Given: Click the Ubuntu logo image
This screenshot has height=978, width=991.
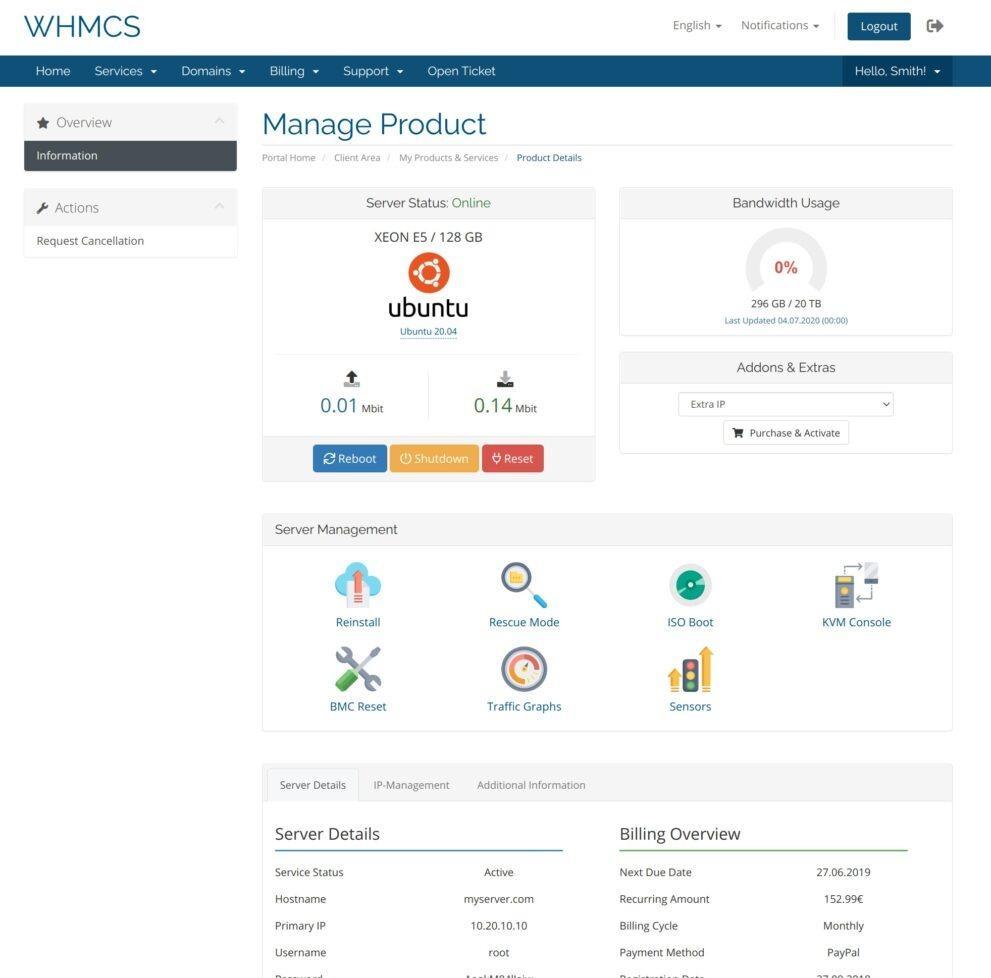Looking at the screenshot, I should pyautogui.click(x=429, y=285).
